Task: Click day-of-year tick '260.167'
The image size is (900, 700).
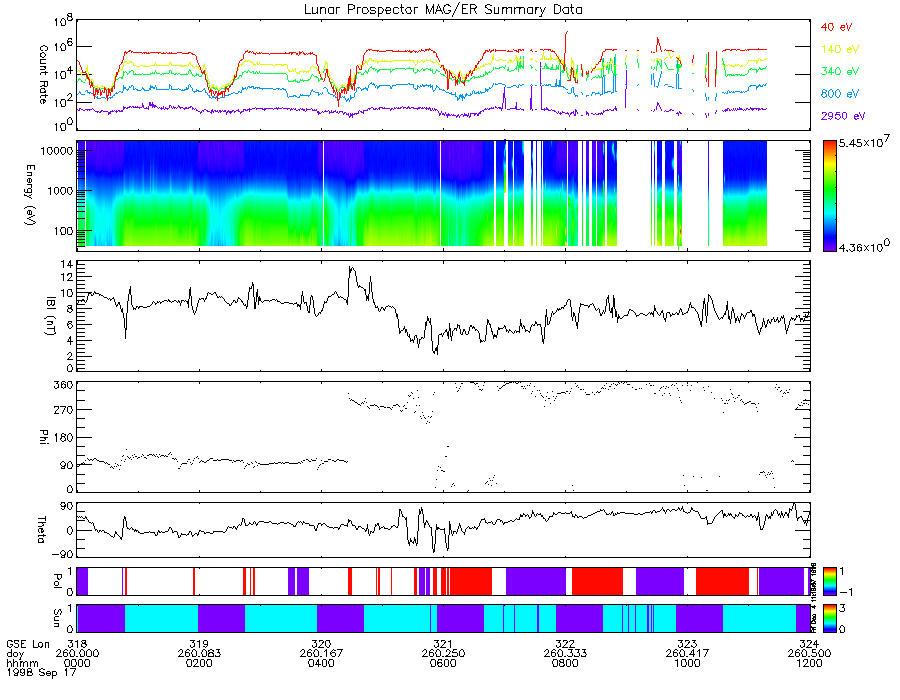Action: tap(321, 654)
